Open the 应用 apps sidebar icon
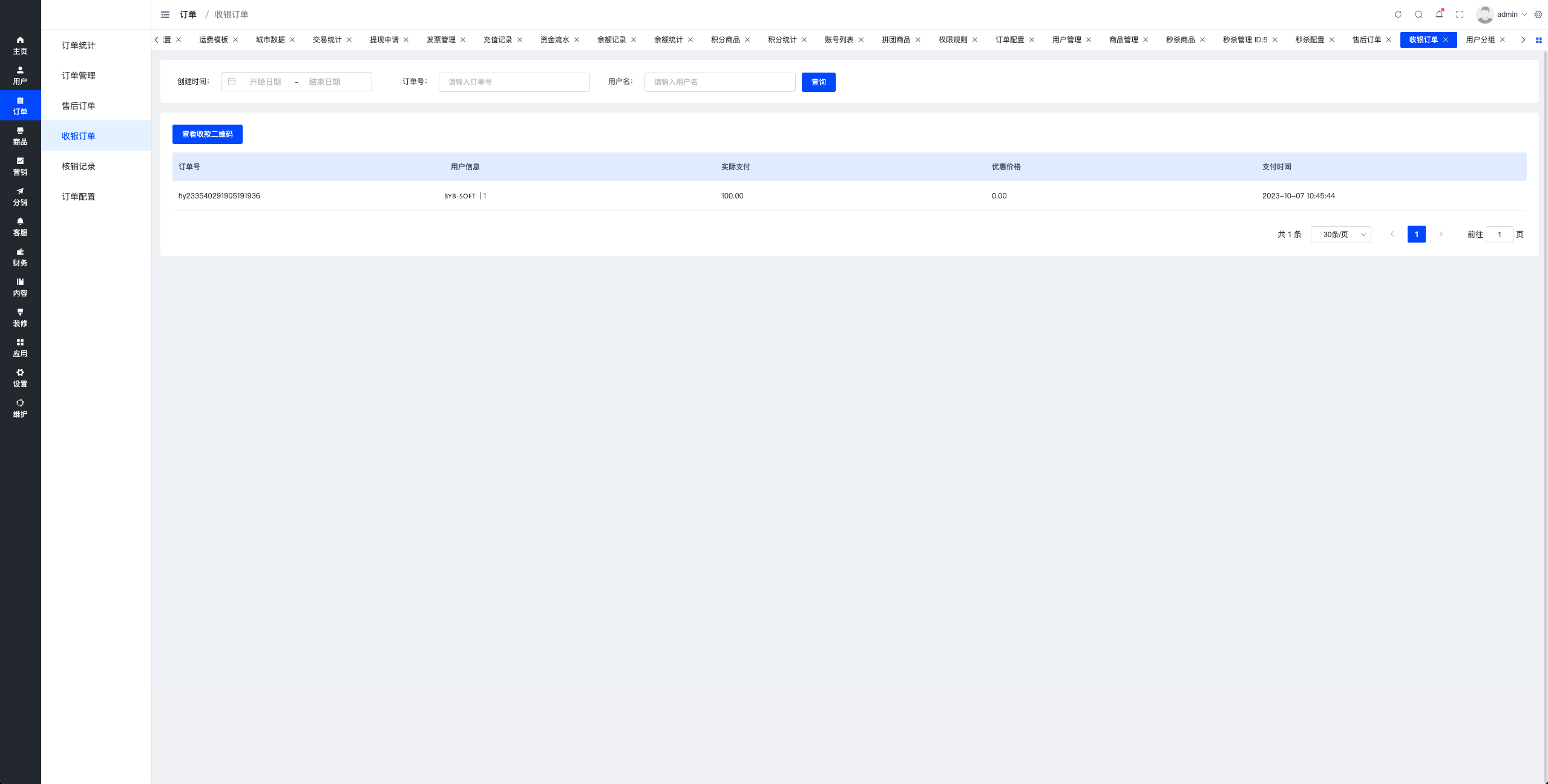Image resolution: width=1548 pixels, height=784 pixels. coord(20,348)
